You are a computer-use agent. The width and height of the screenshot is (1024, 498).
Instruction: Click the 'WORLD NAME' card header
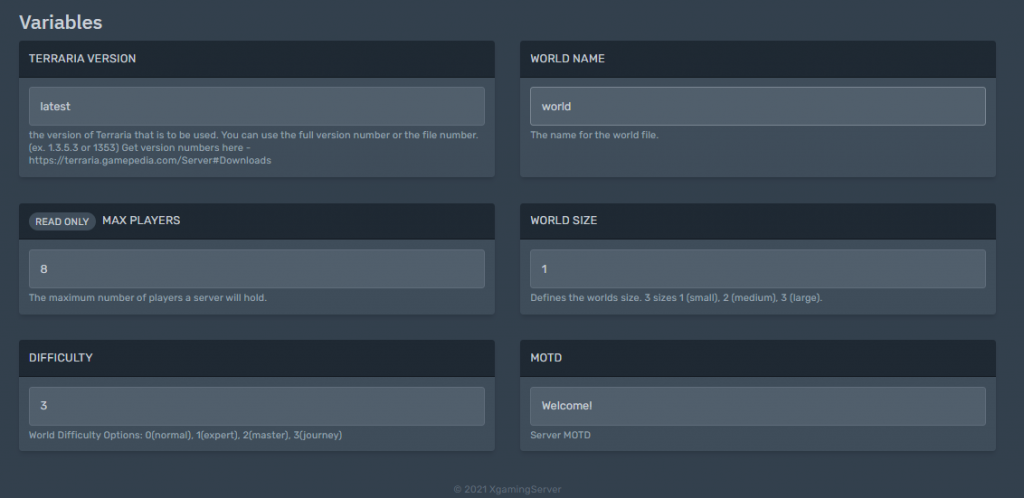click(758, 59)
